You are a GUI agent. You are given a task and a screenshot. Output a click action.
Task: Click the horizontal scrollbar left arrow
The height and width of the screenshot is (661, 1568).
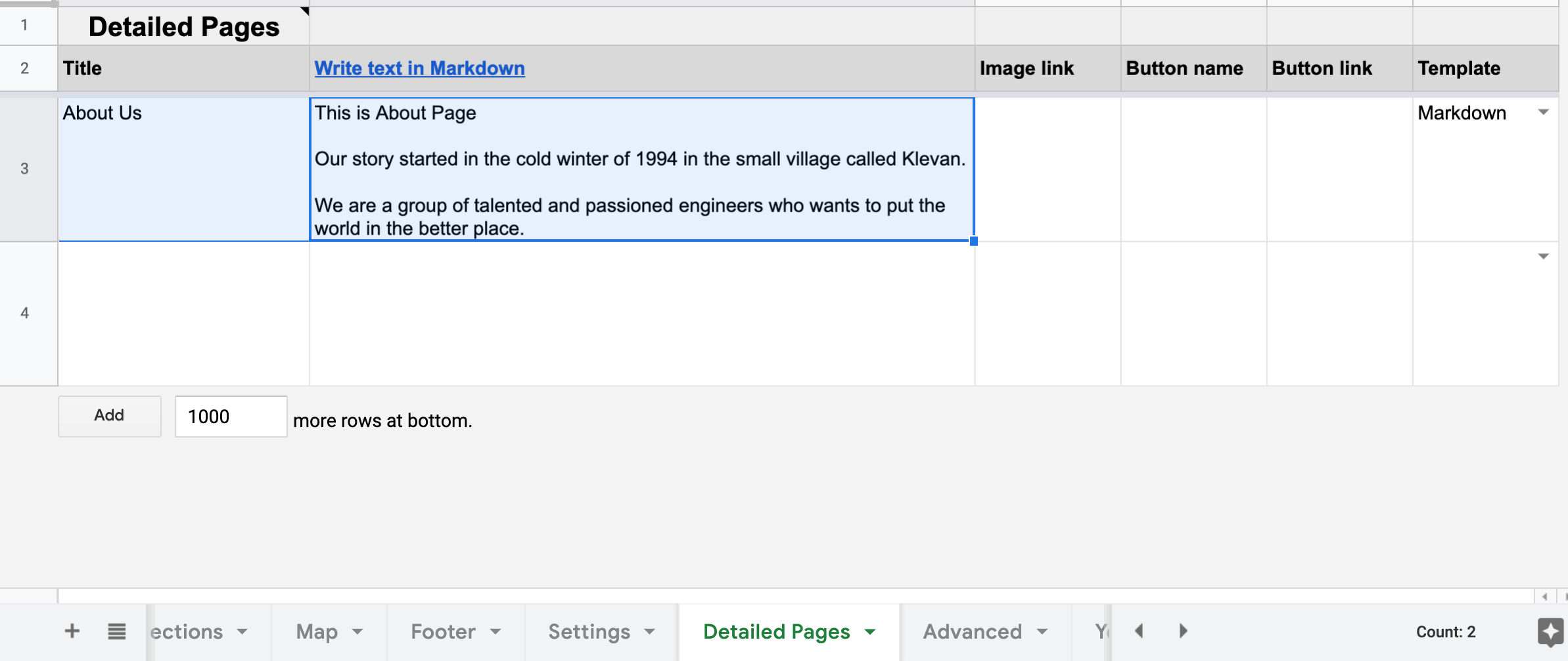pyautogui.click(x=1544, y=597)
